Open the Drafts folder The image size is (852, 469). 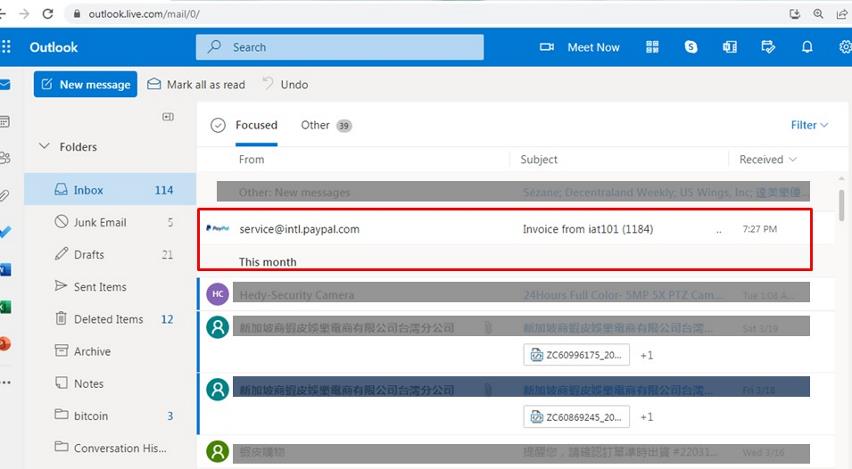click(x=110, y=254)
